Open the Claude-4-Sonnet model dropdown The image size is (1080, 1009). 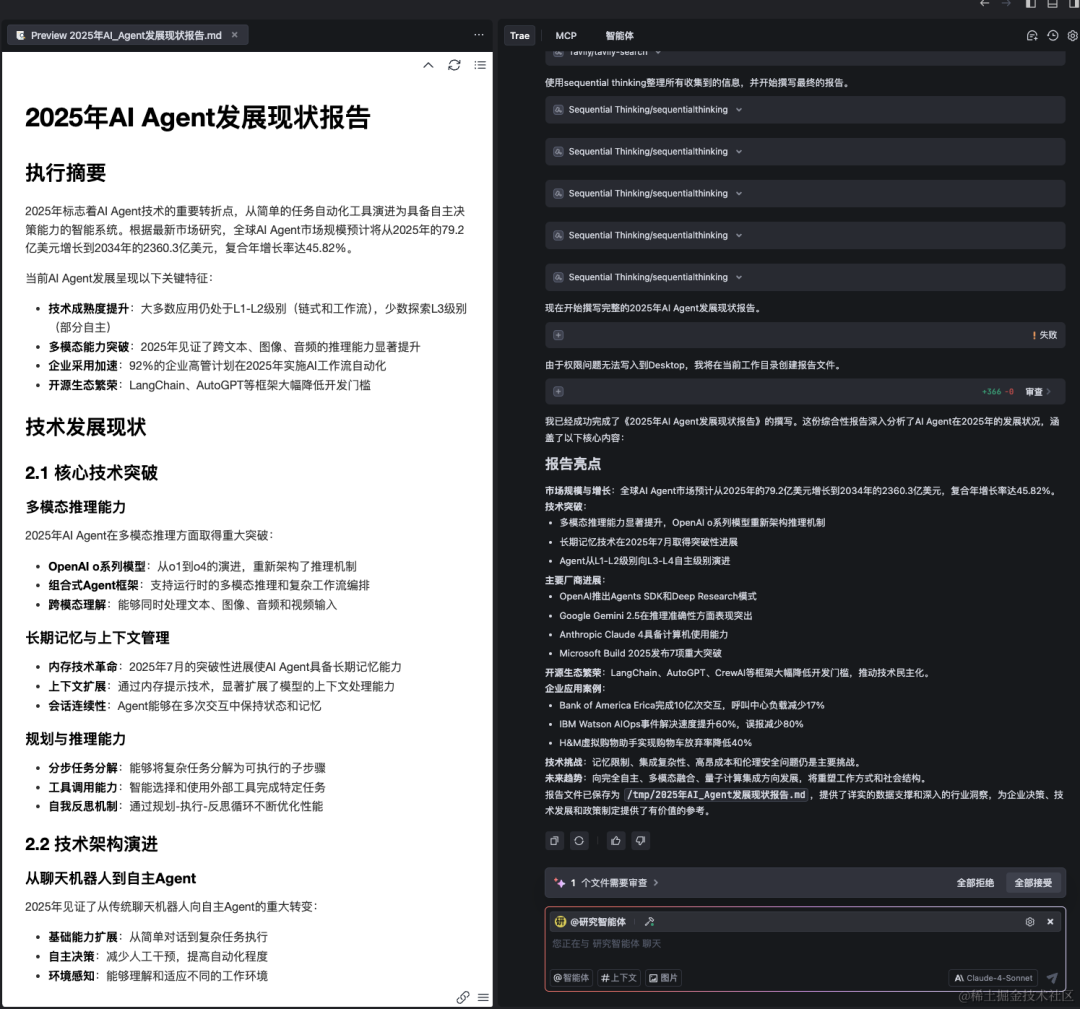[993, 977]
